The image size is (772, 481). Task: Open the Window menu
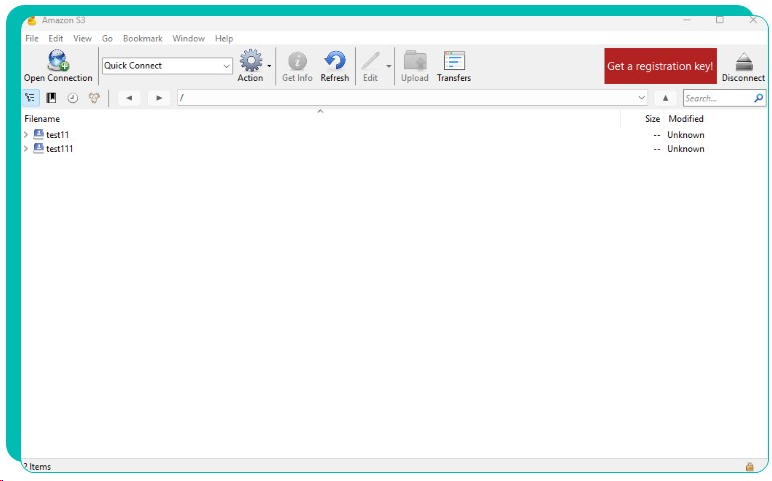[x=189, y=38]
